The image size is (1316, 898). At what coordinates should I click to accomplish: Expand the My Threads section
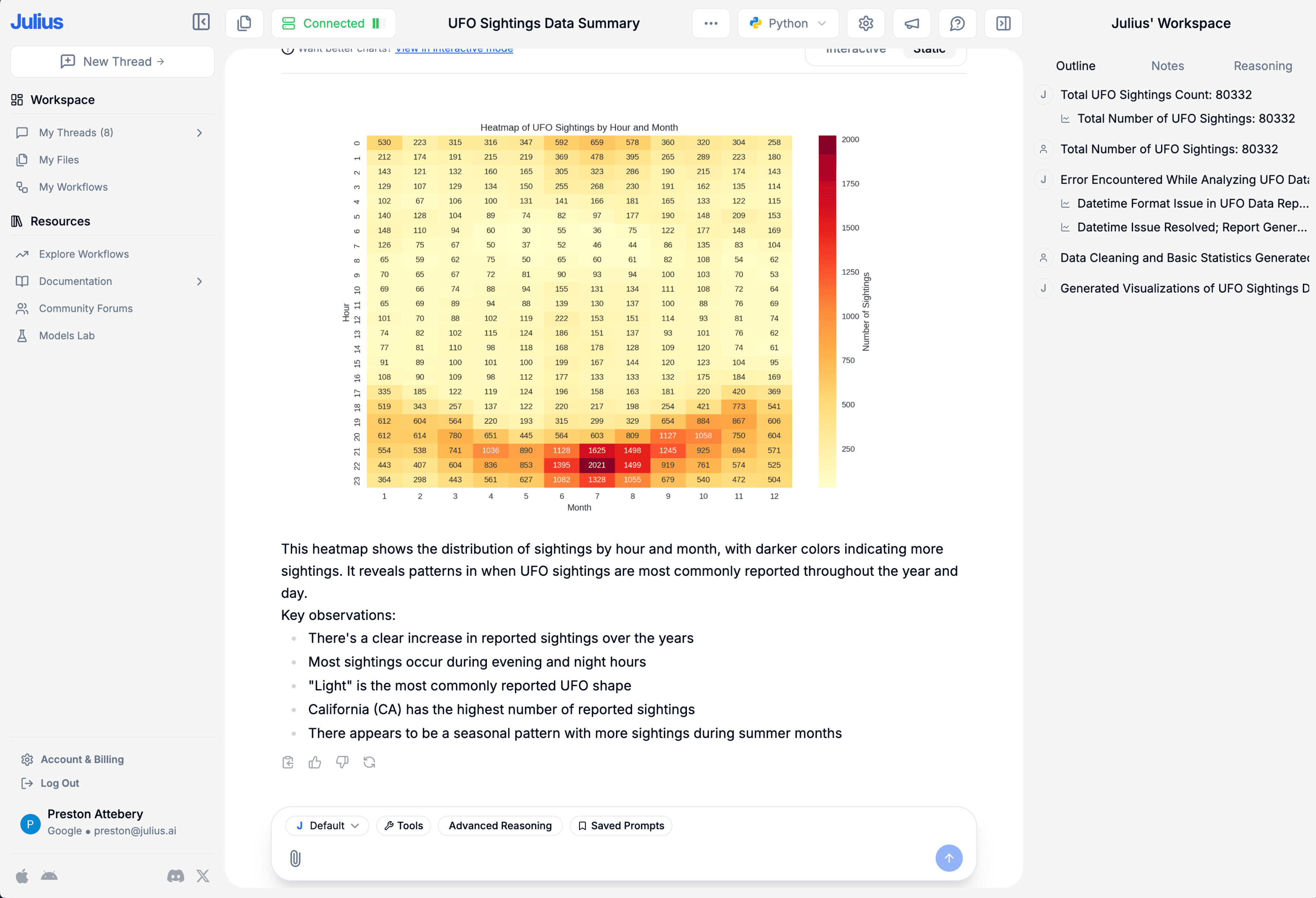click(x=199, y=133)
